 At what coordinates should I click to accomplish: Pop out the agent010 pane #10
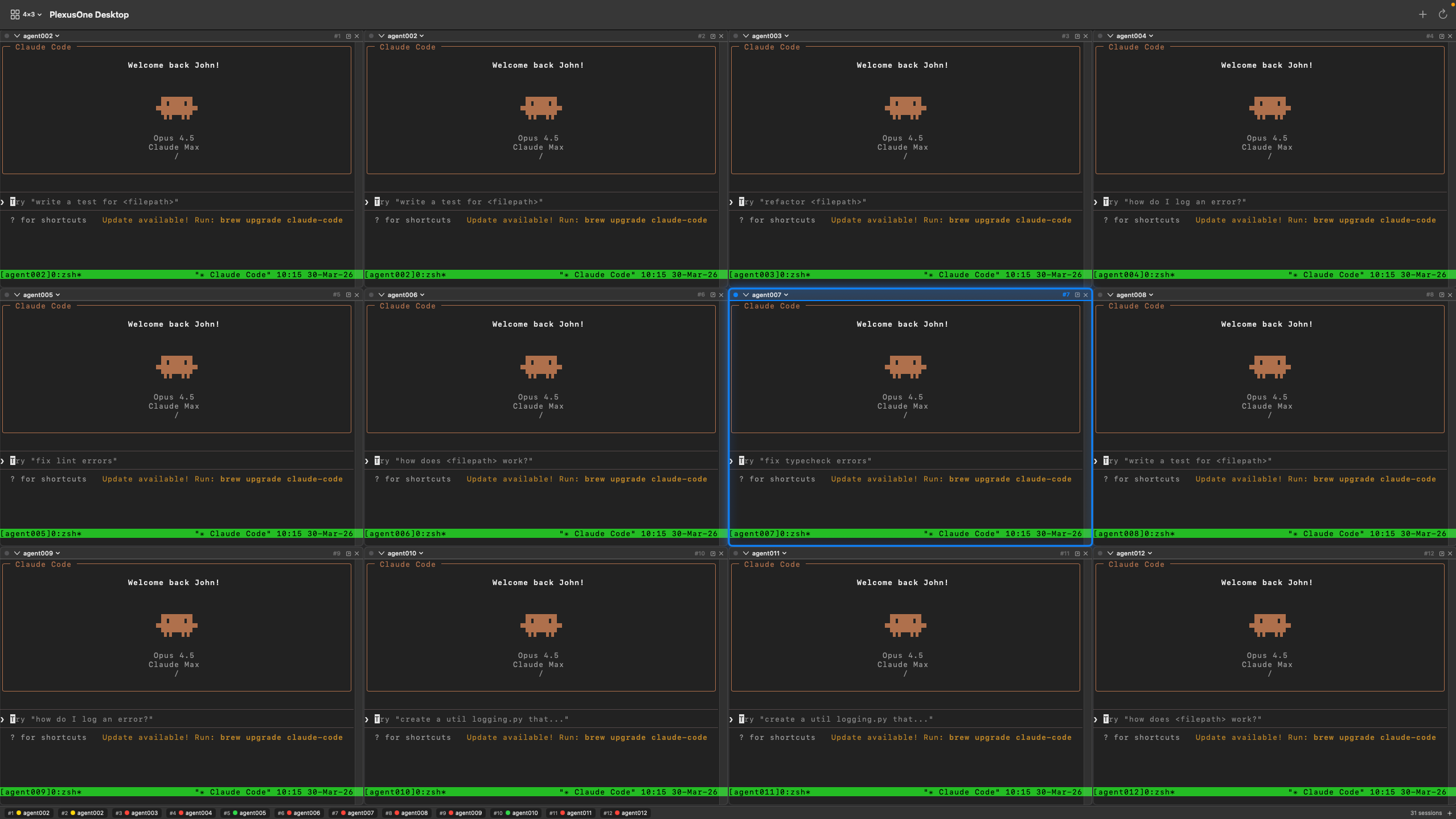712,553
